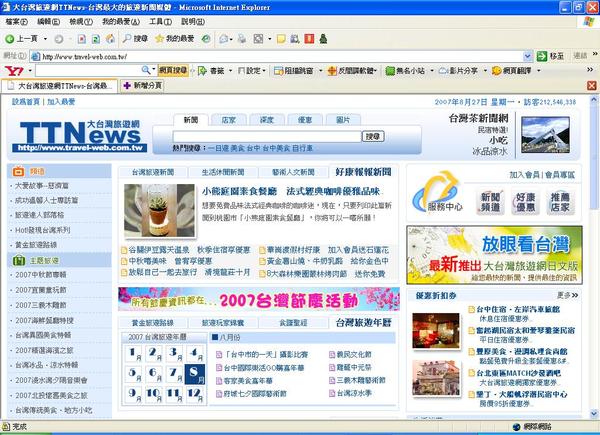Image resolution: width=600 pixels, height=435 pixels.
Task: Open 我的最愛 star favorites button
Action: coord(174,39)
